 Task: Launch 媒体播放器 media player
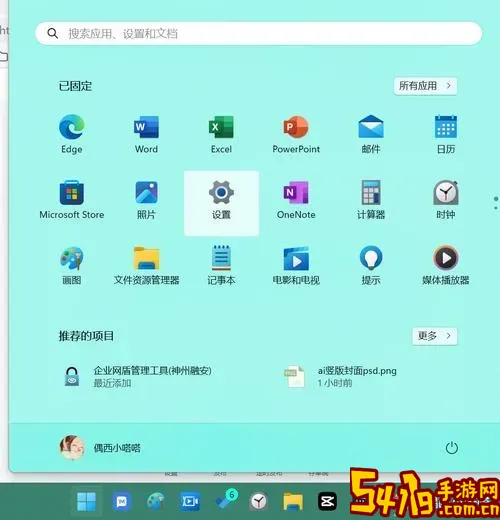[x=446, y=265]
